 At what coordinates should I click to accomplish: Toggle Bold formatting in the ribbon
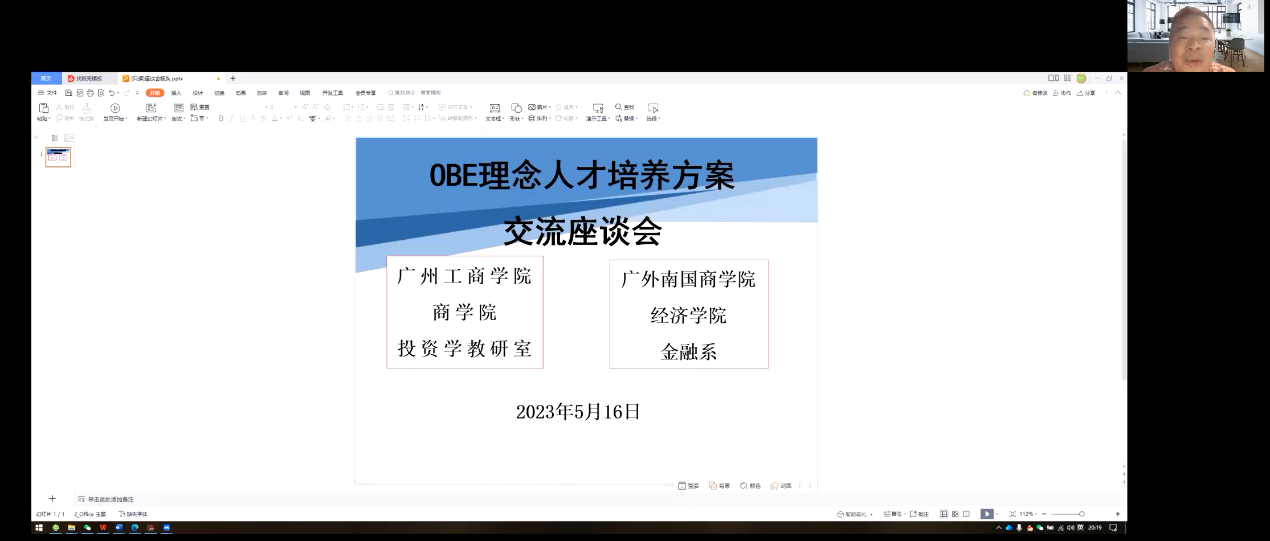(x=219, y=118)
